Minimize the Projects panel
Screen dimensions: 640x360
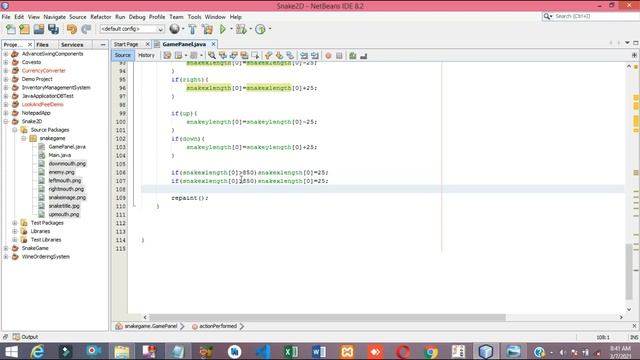point(103,44)
